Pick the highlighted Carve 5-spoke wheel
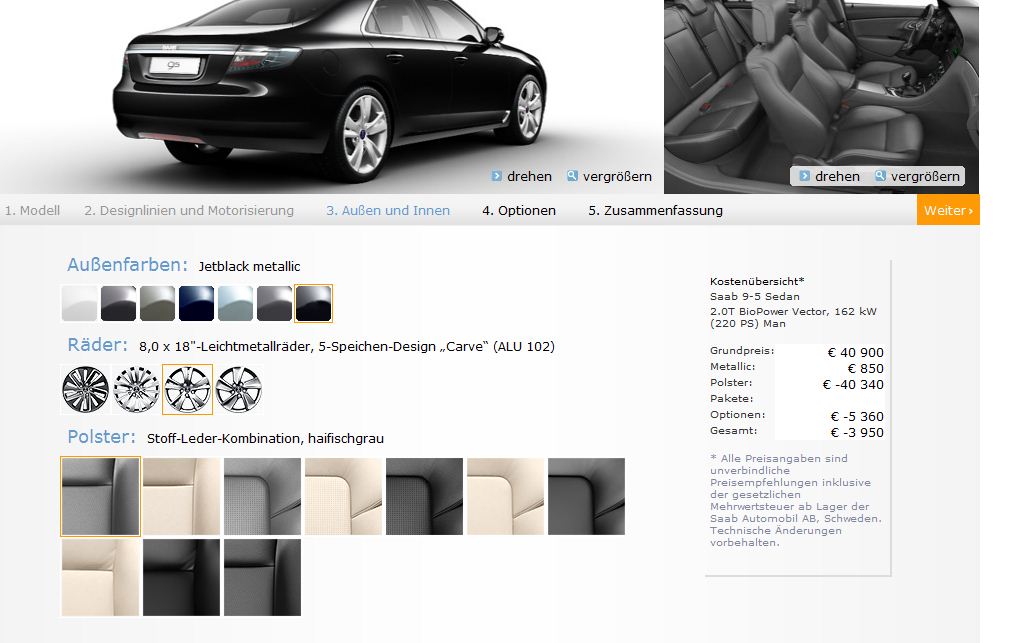The width and height of the screenshot is (1011, 643). pos(187,390)
